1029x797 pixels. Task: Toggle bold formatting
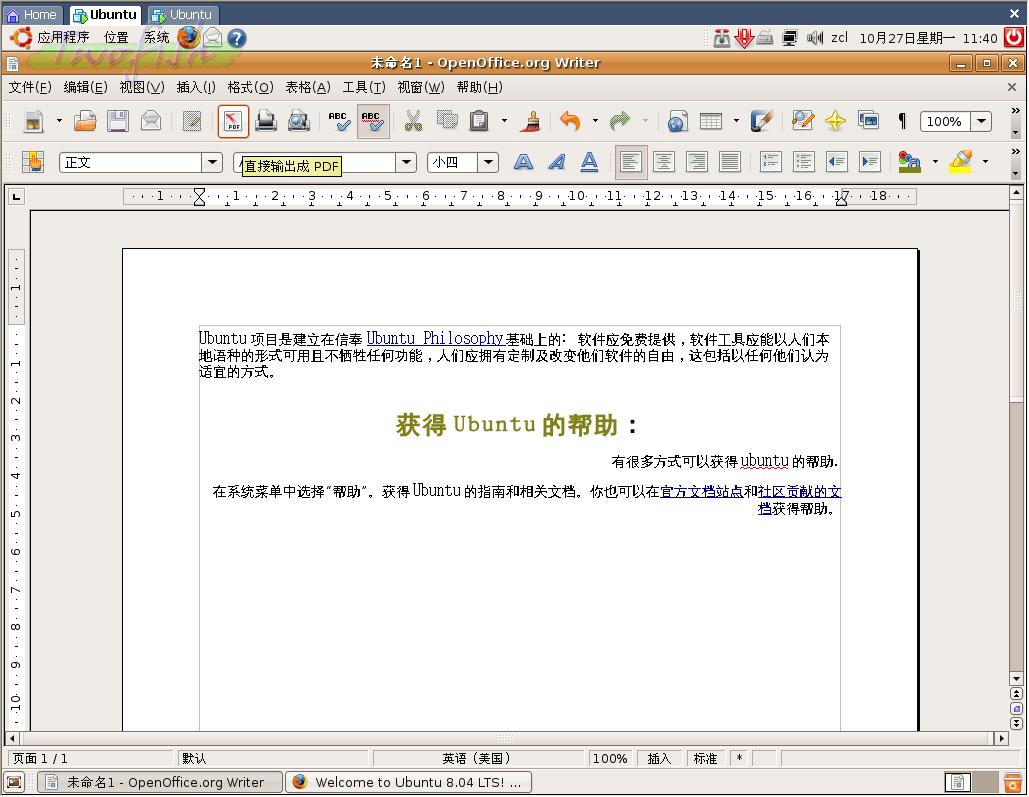523,162
